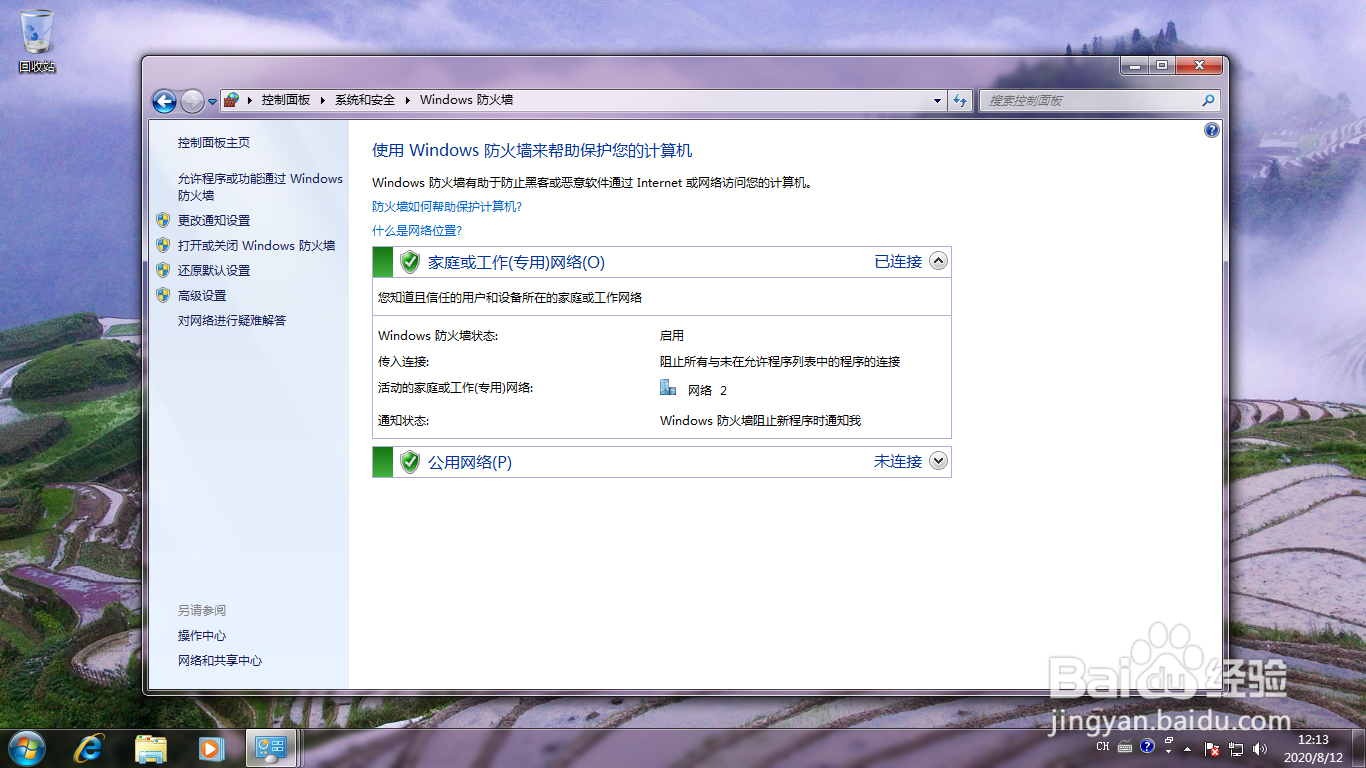
Task: Click 公用网络(P) header
Action: coord(470,462)
